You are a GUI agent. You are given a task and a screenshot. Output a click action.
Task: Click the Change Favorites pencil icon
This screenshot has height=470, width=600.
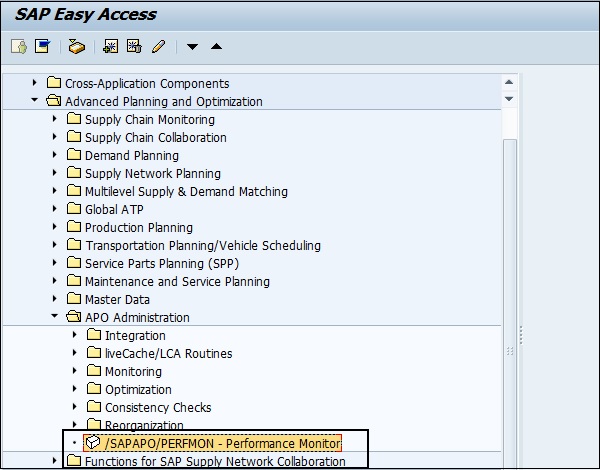pos(158,47)
